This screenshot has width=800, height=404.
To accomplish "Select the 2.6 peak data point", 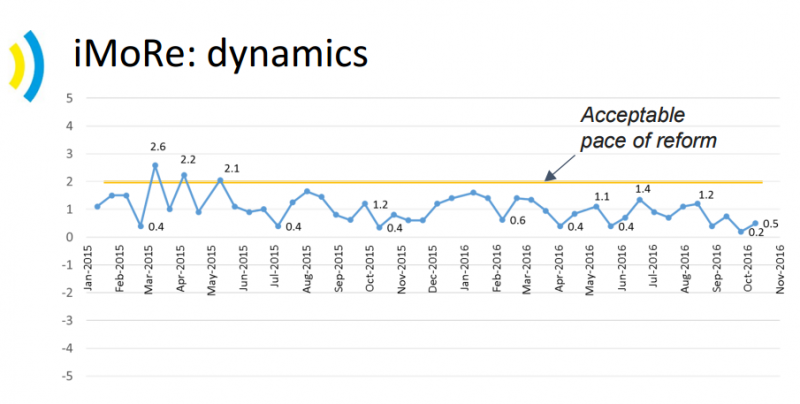I will tap(155, 165).
